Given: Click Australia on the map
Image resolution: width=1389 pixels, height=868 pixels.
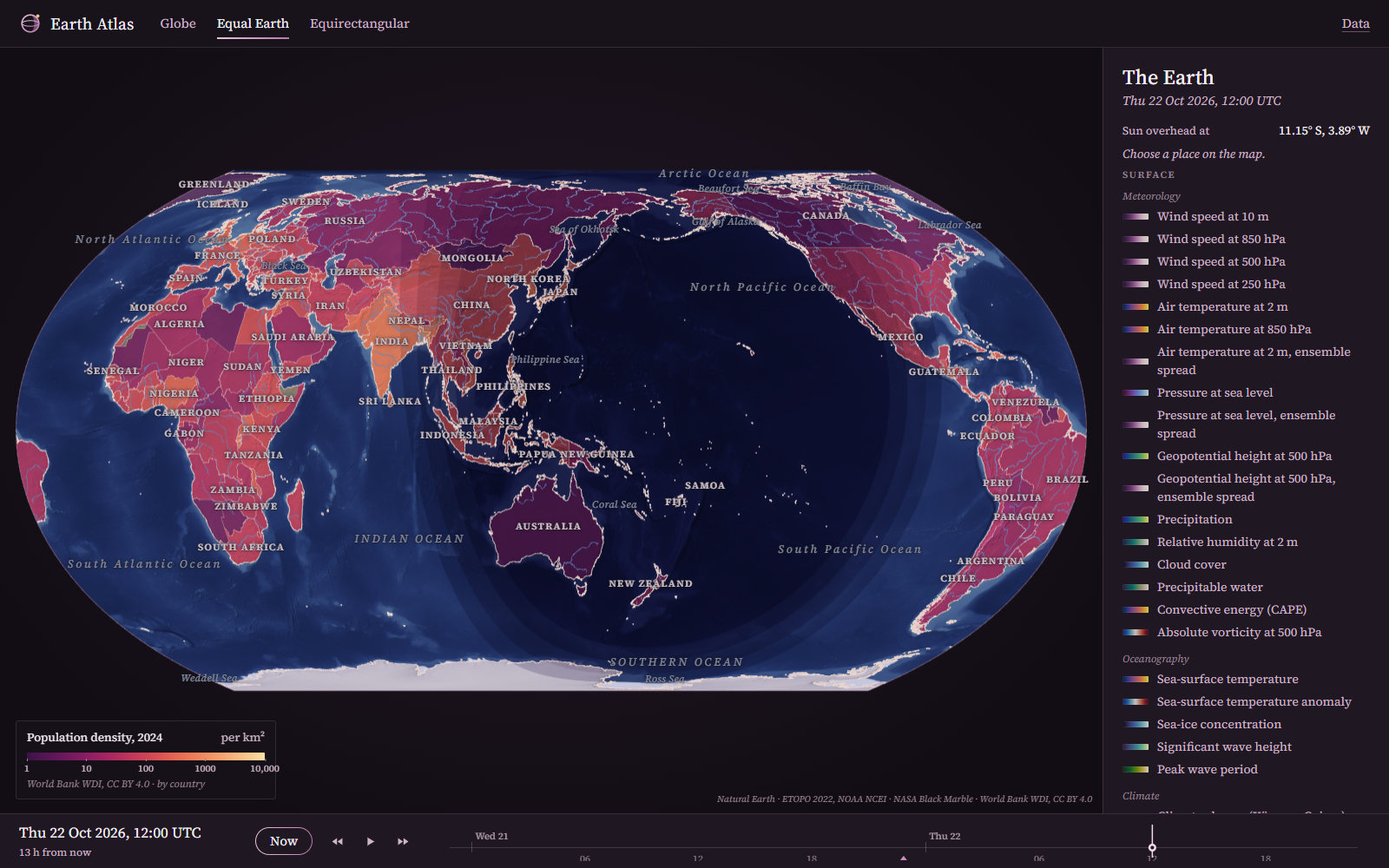Looking at the screenshot, I should tap(548, 526).
